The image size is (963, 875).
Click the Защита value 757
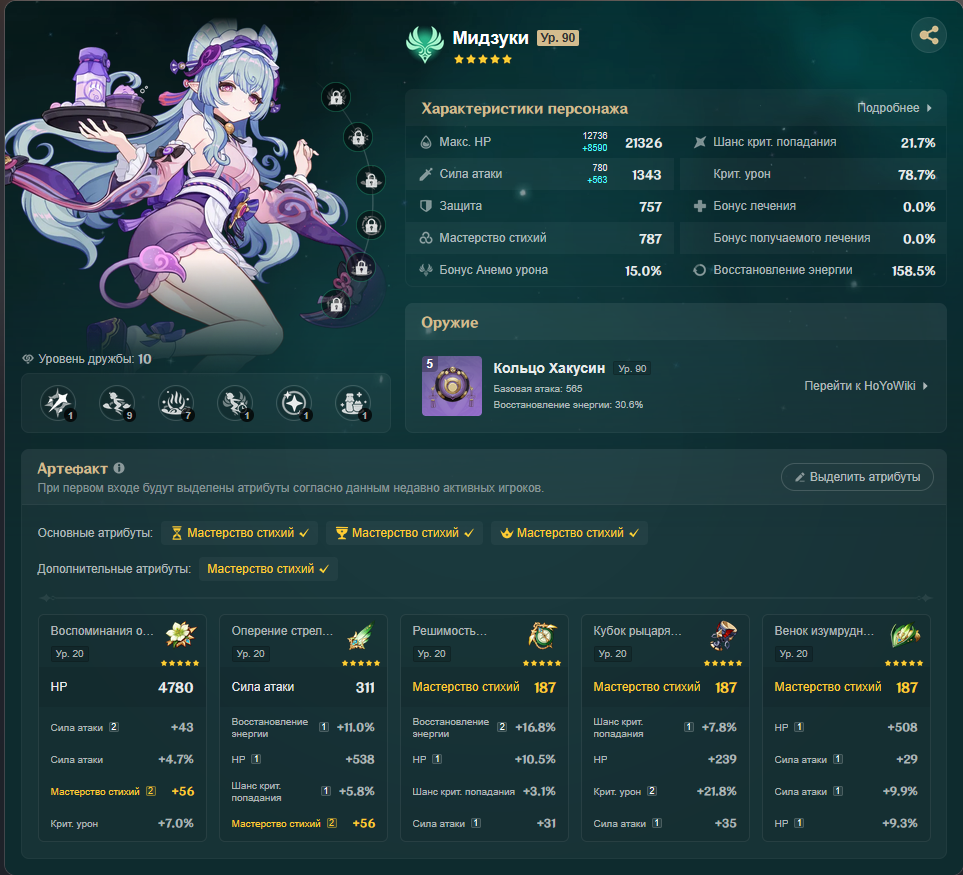(x=650, y=207)
